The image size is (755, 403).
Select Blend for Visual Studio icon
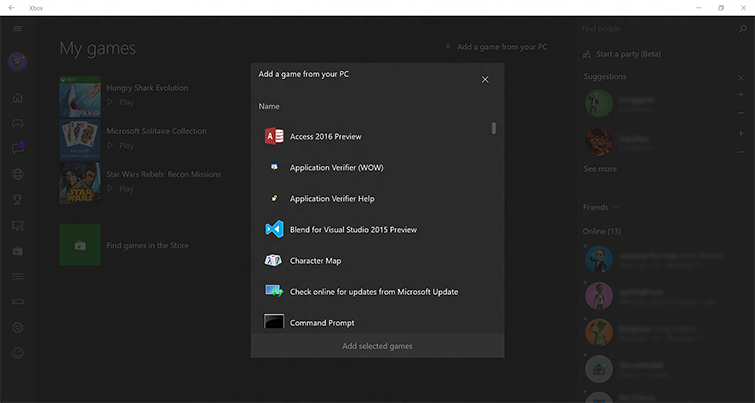click(x=274, y=229)
